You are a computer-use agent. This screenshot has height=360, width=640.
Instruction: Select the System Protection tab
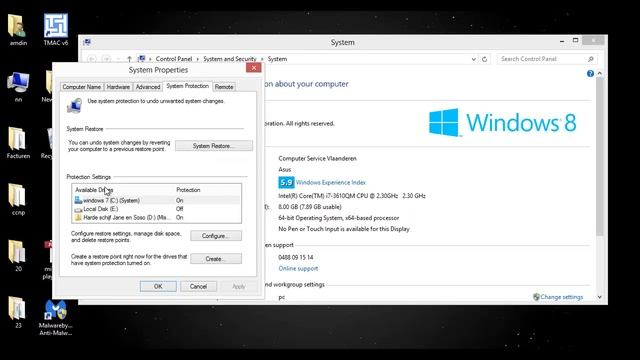tap(187, 86)
